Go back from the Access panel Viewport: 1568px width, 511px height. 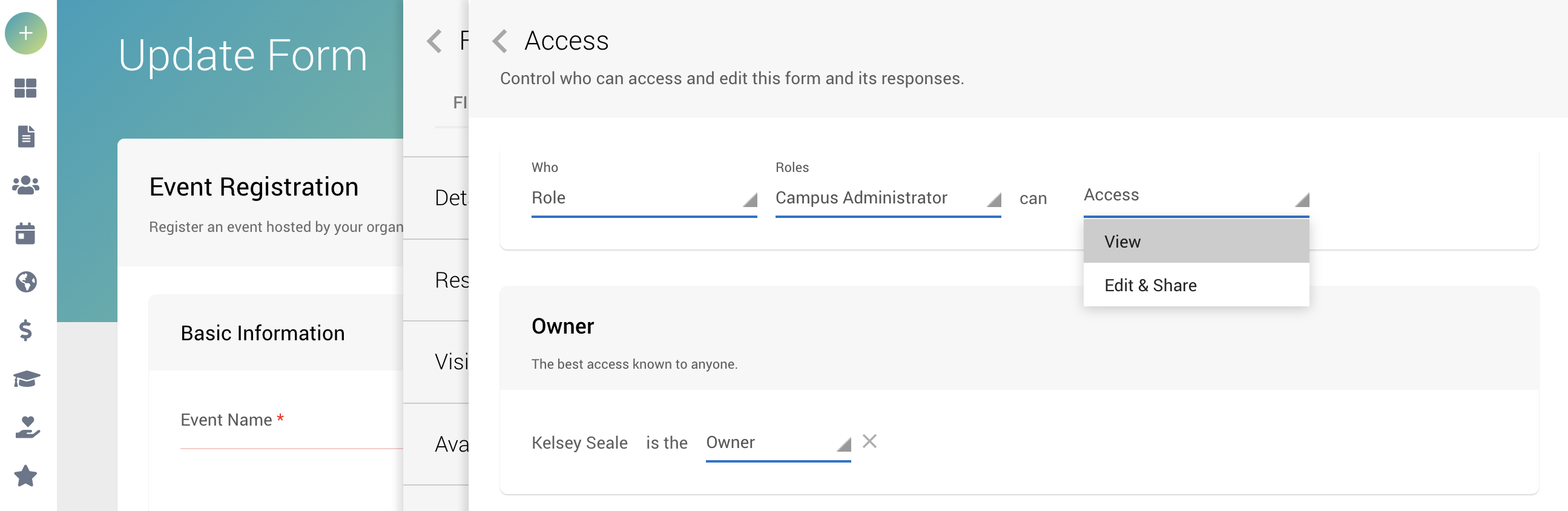pyautogui.click(x=499, y=41)
